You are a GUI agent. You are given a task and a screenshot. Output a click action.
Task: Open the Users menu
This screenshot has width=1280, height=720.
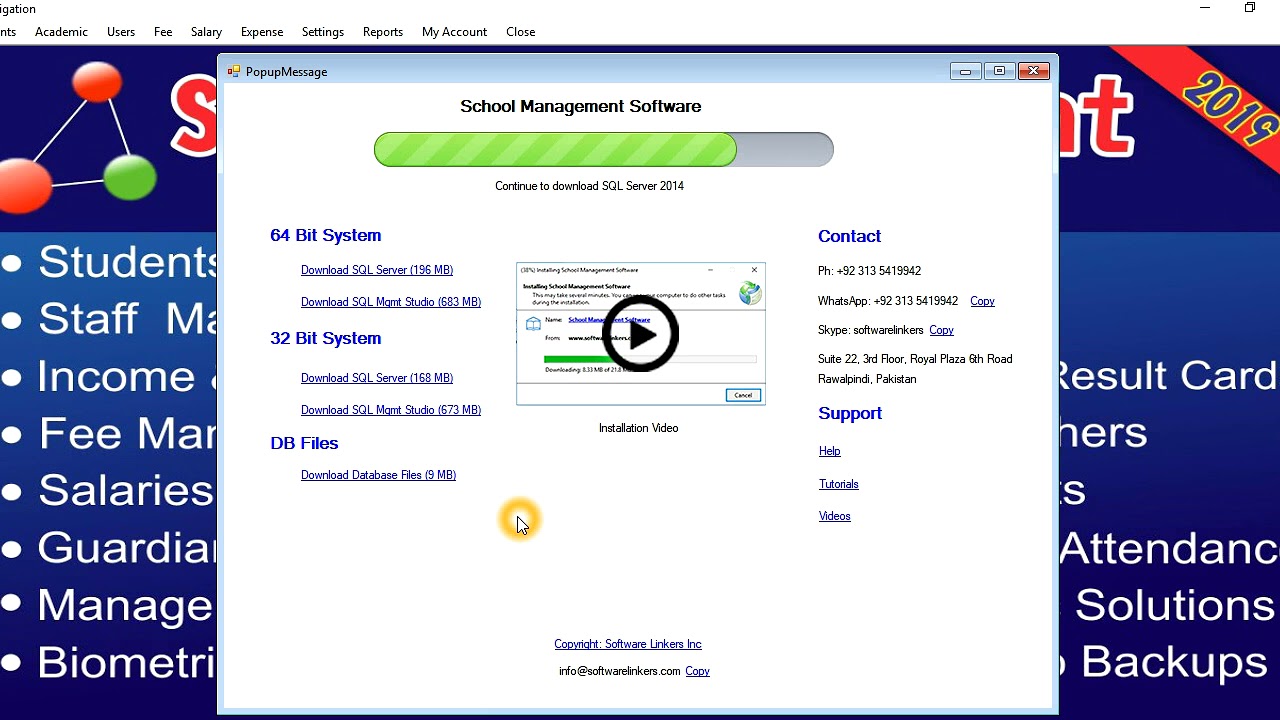121,32
